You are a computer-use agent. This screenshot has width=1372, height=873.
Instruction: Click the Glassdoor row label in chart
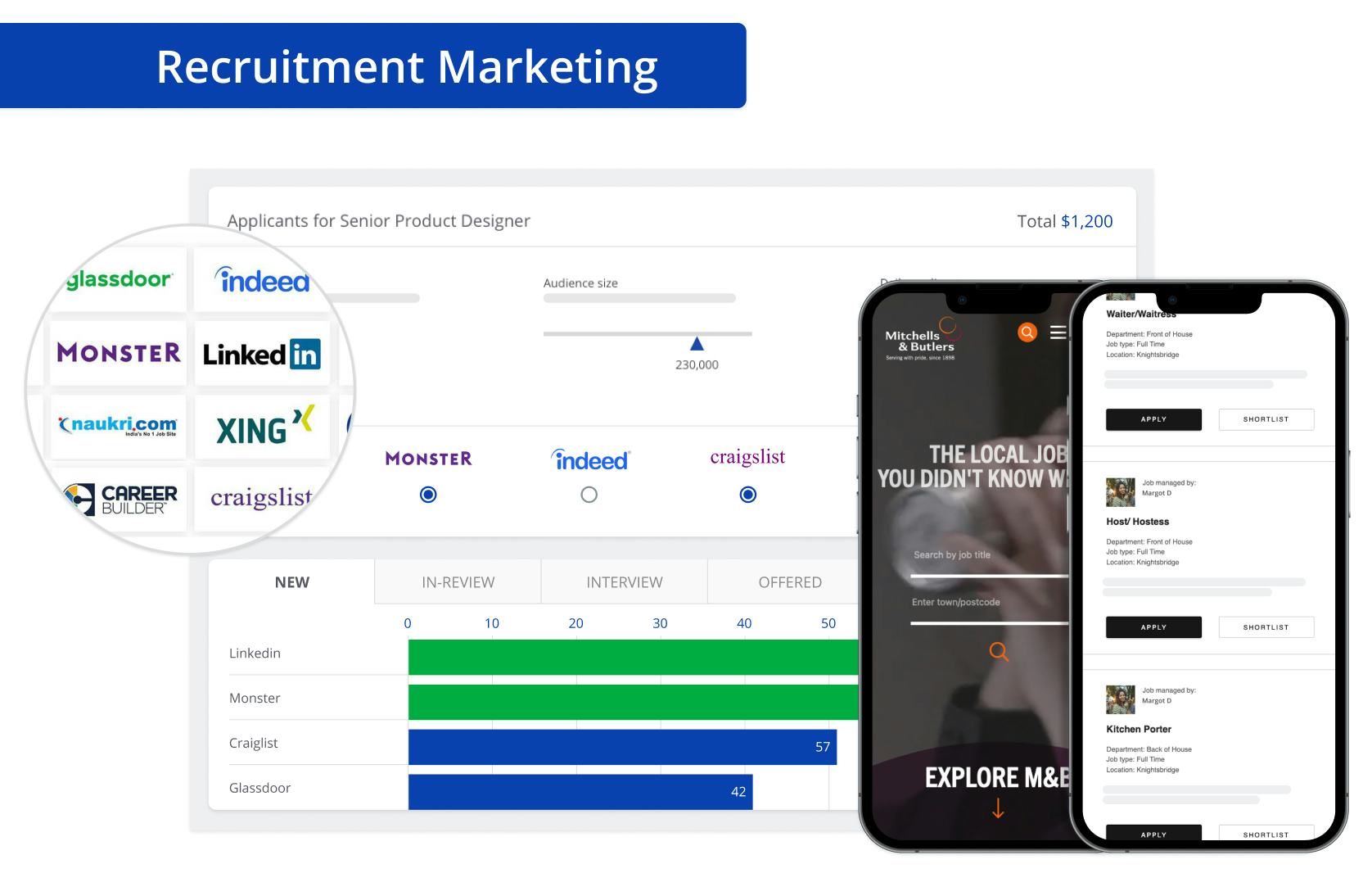(260, 788)
